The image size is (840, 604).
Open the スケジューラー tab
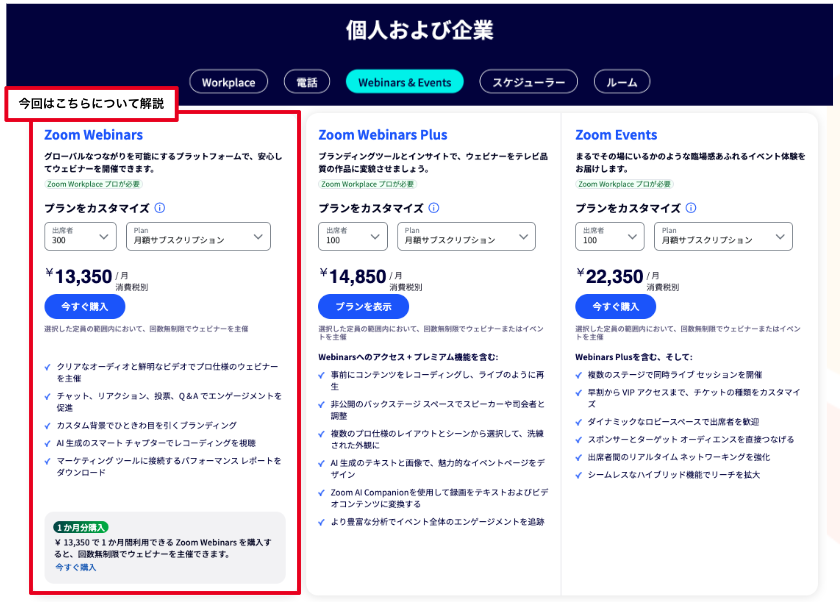point(528,82)
